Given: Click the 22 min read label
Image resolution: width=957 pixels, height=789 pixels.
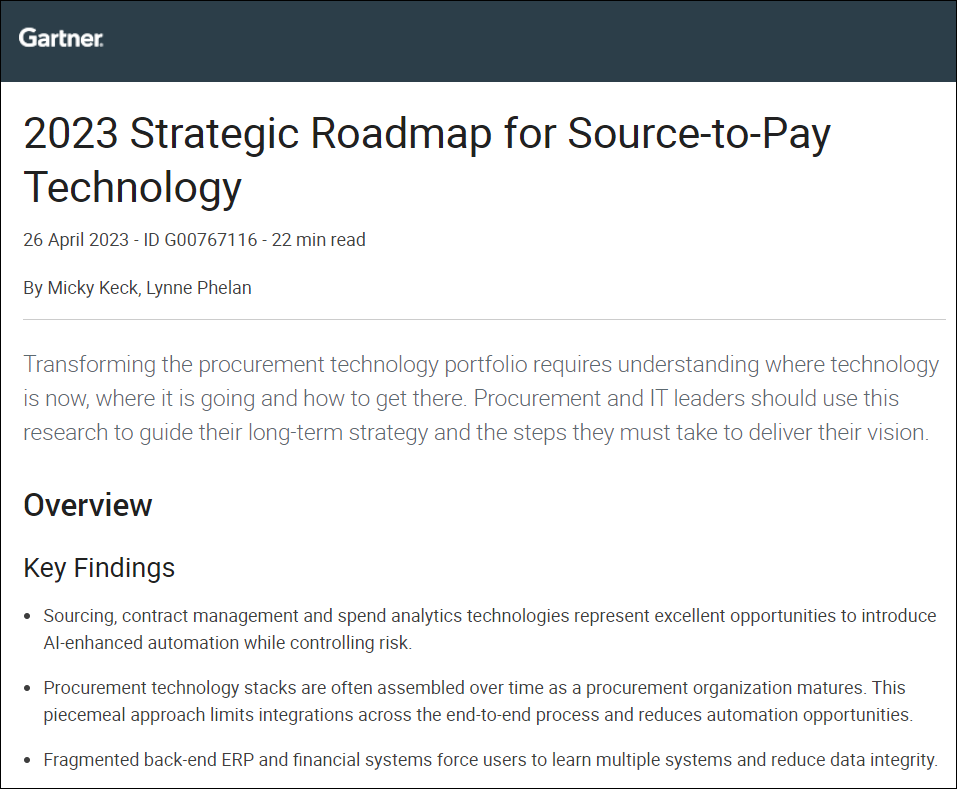Looking at the screenshot, I should tap(318, 240).
